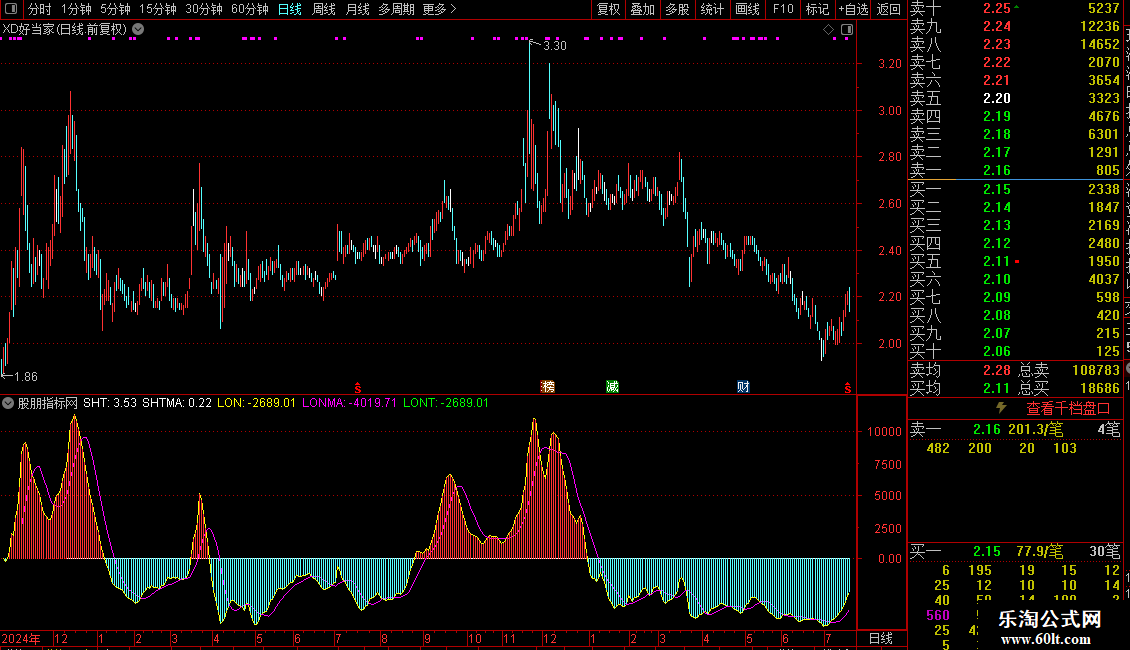
Task: Click the red S marker near July 2024
Action: coord(357,388)
